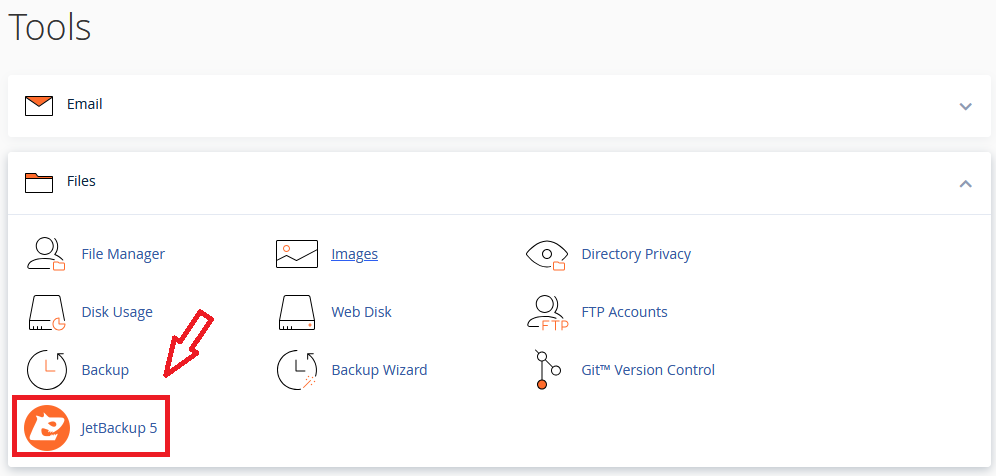This screenshot has width=996, height=476.
Task: Open the Backup Wizard link
Action: 379,370
